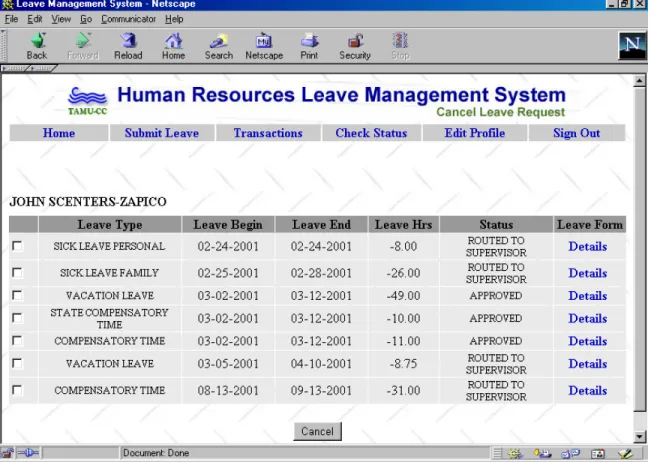Open Address Book component bar icon

(x=598, y=453)
